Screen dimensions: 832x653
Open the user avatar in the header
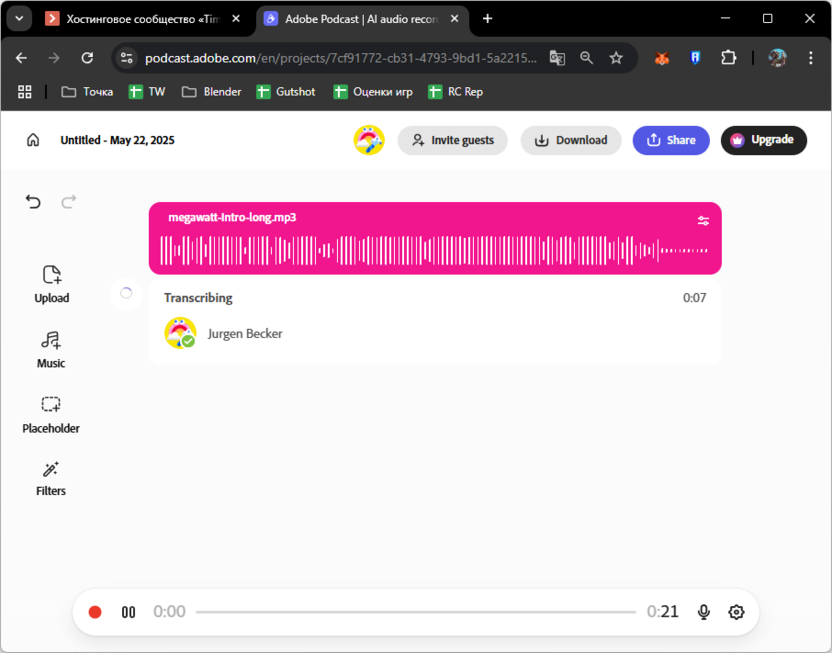pyautogui.click(x=369, y=140)
